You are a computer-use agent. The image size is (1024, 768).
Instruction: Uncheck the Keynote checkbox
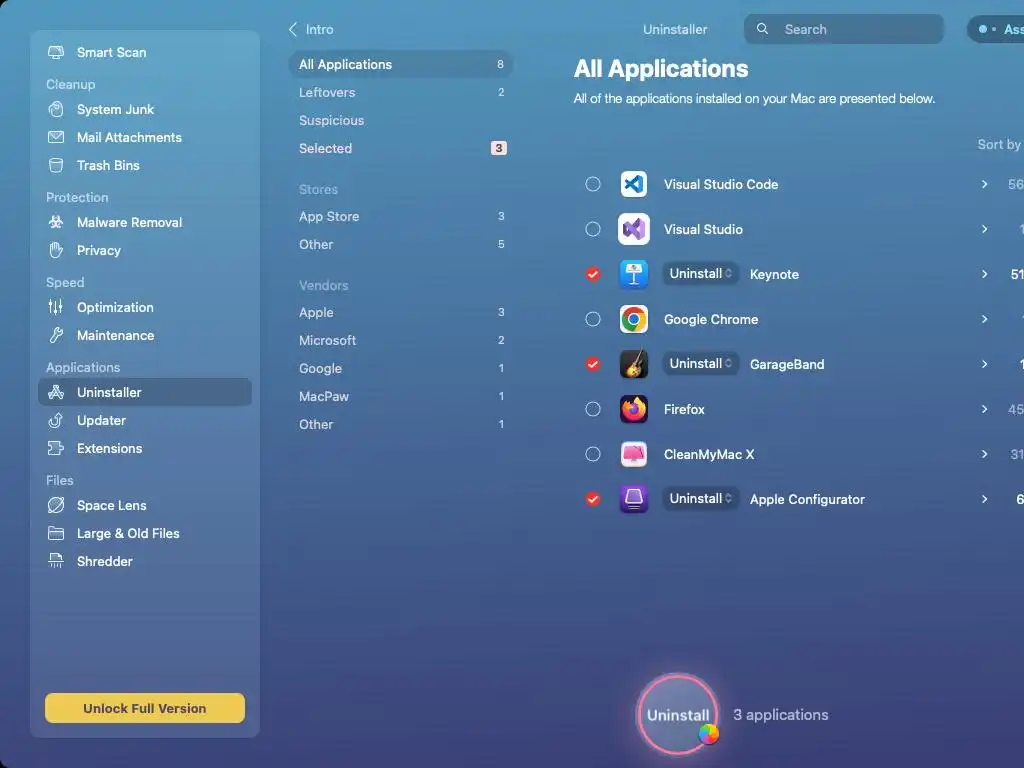pos(592,274)
